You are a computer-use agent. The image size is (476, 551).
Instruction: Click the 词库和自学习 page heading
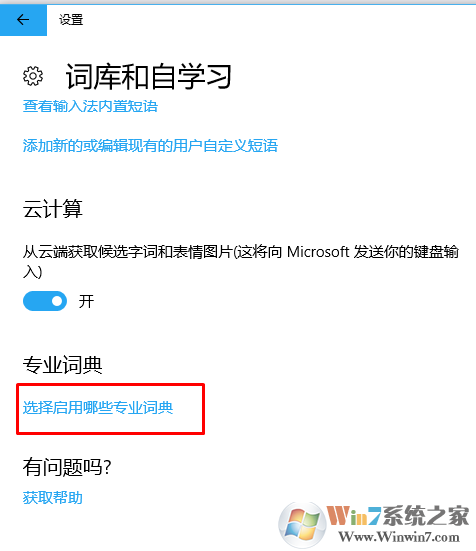click(x=149, y=76)
